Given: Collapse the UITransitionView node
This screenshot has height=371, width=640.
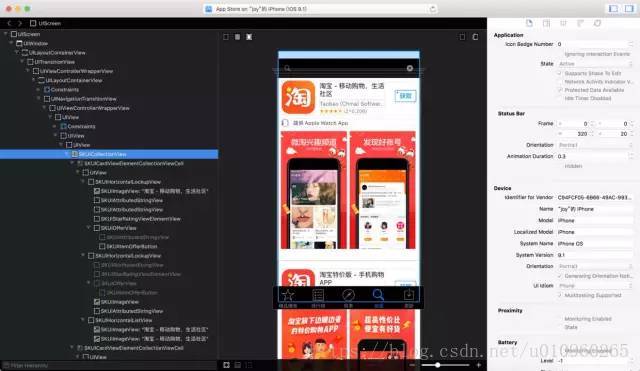Looking at the screenshot, I should pyautogui.click(x=22, y=62).
